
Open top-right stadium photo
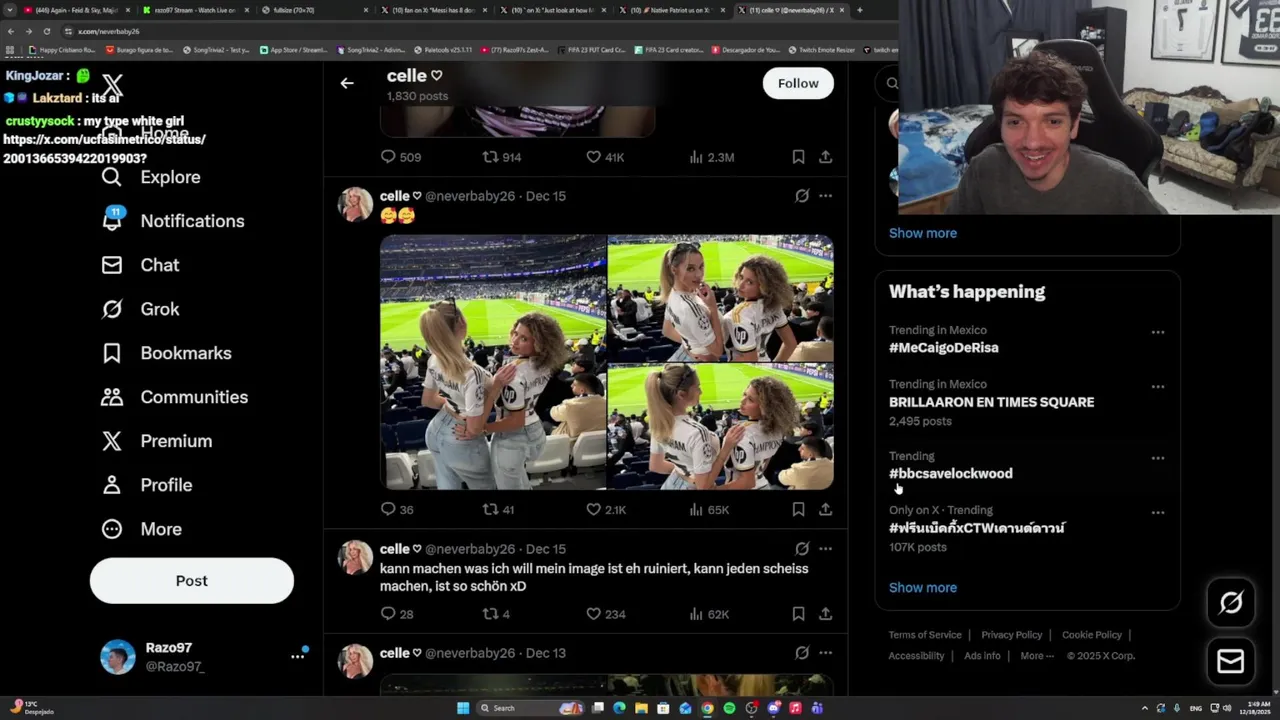(721, 298)
